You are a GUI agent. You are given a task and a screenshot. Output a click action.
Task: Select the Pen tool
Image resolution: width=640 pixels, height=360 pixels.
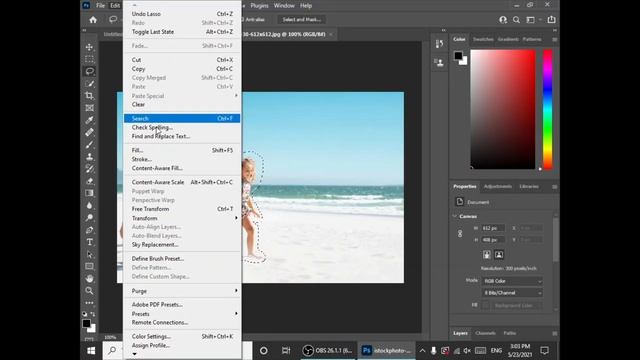[89, 230]
